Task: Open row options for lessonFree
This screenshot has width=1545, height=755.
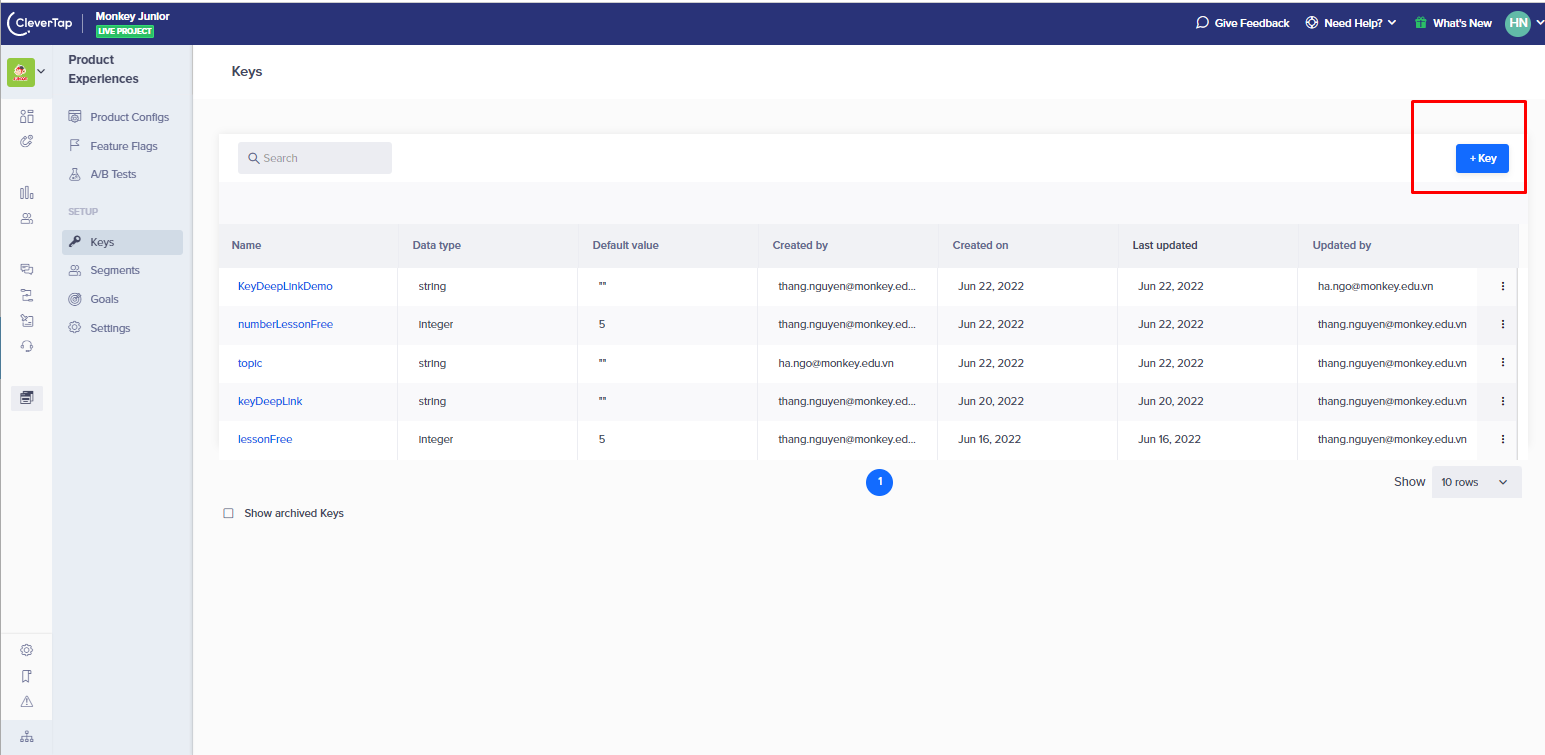Action: (x=1502, y=439)
